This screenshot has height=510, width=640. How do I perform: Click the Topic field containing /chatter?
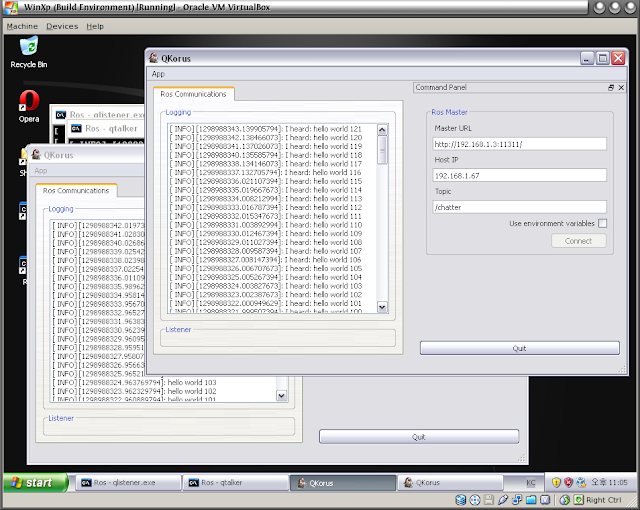point(520,207)
